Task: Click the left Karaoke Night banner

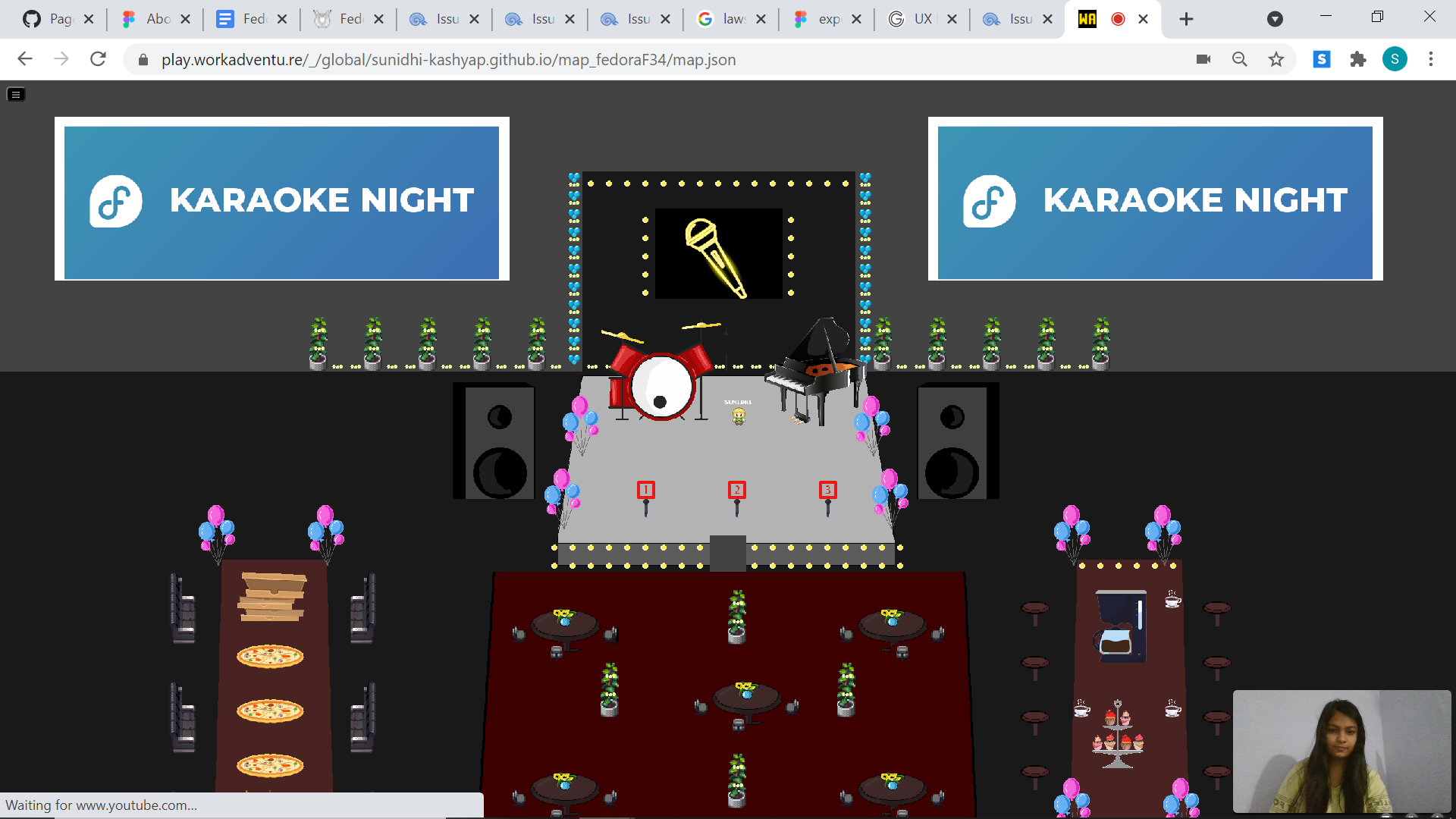Action: 282,199
